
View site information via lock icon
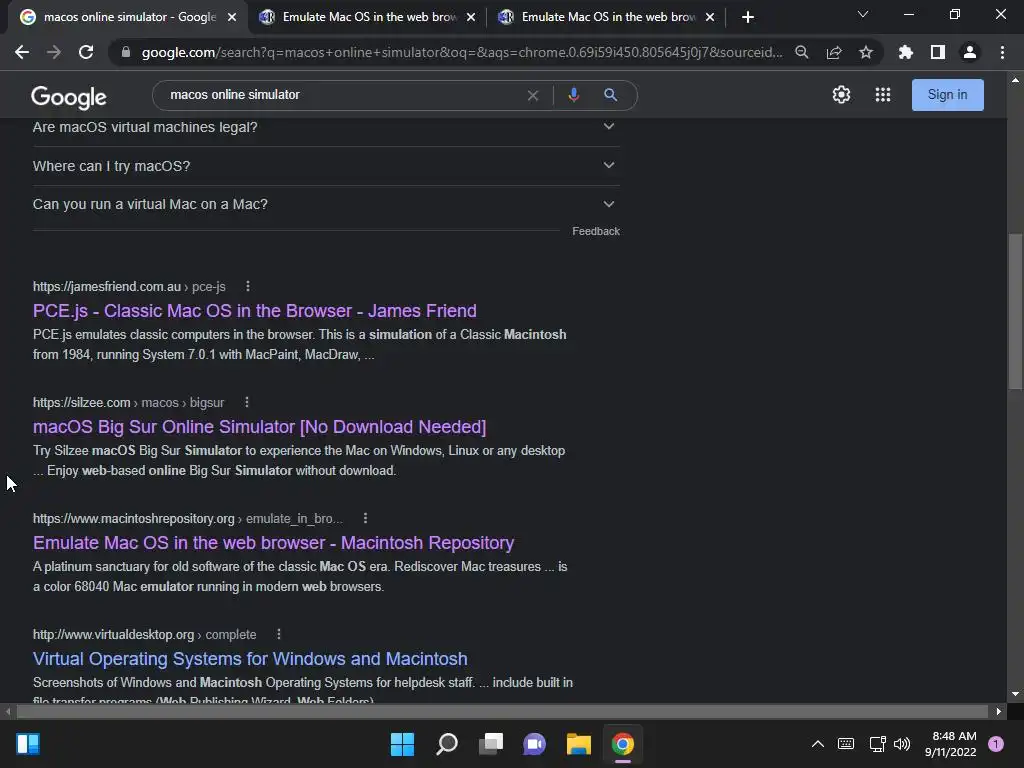[x=126, y=52]
